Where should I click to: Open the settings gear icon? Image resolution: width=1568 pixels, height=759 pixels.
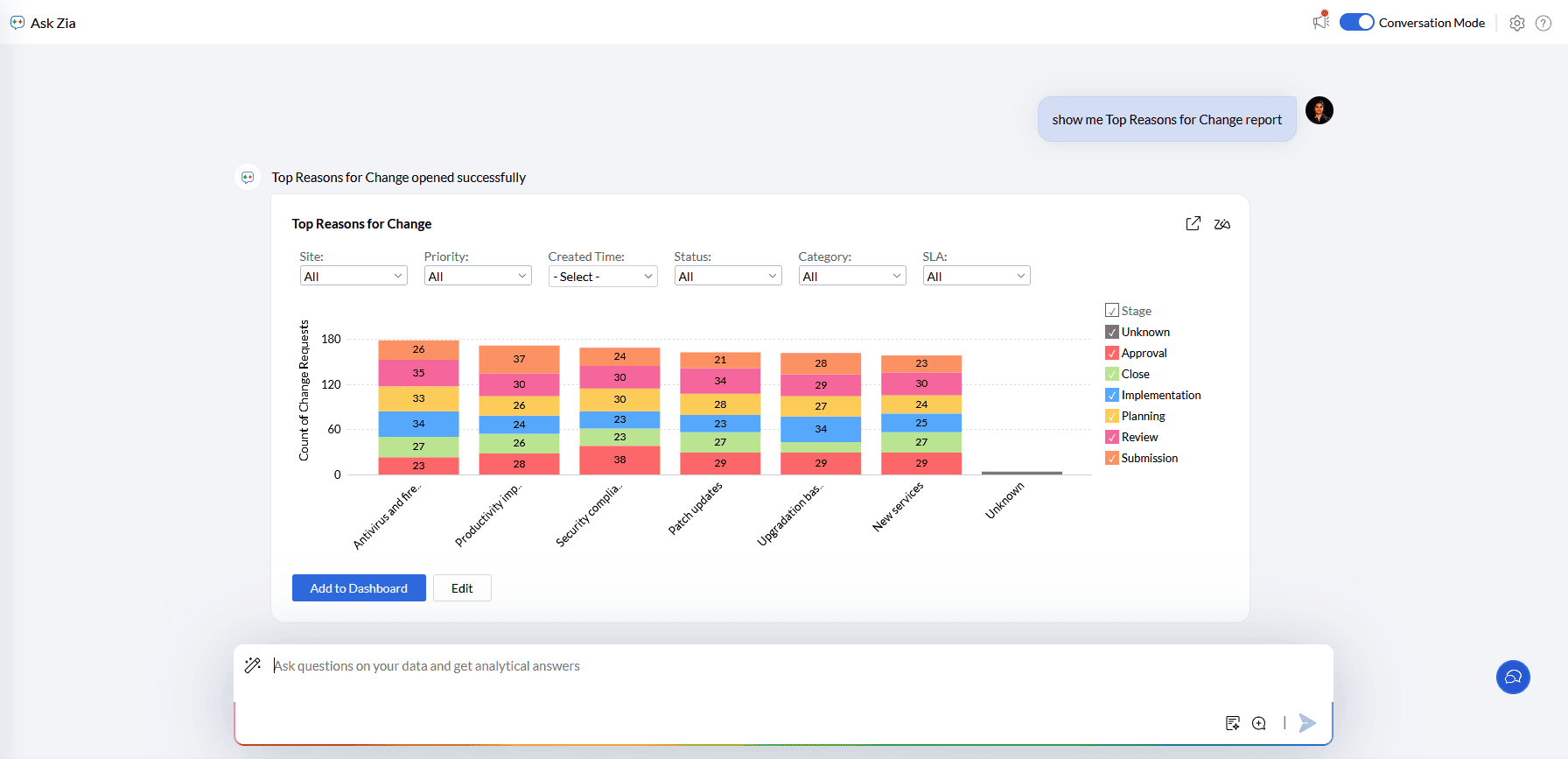[x=1516, y=24]
